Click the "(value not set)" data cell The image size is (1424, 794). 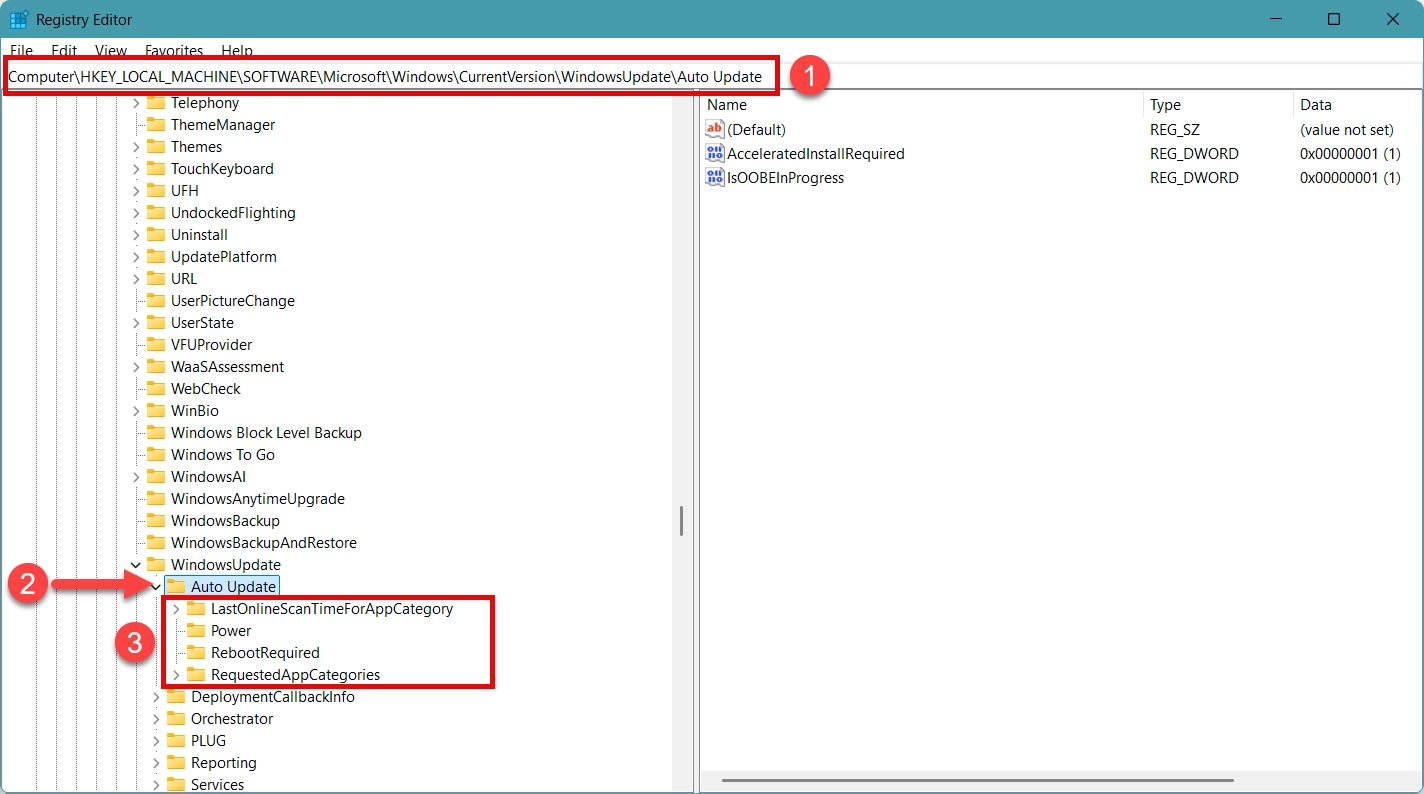[1347, 130]
